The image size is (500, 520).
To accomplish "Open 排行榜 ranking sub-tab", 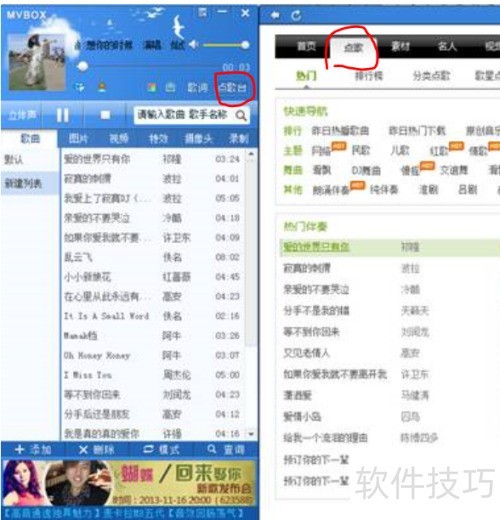I will (x=369, y=76).
